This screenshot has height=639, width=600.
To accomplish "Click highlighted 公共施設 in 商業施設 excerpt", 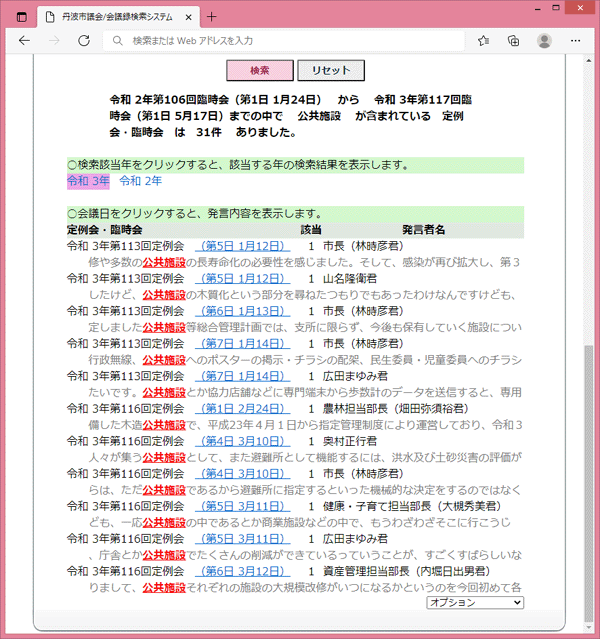I will pos(164,522).
